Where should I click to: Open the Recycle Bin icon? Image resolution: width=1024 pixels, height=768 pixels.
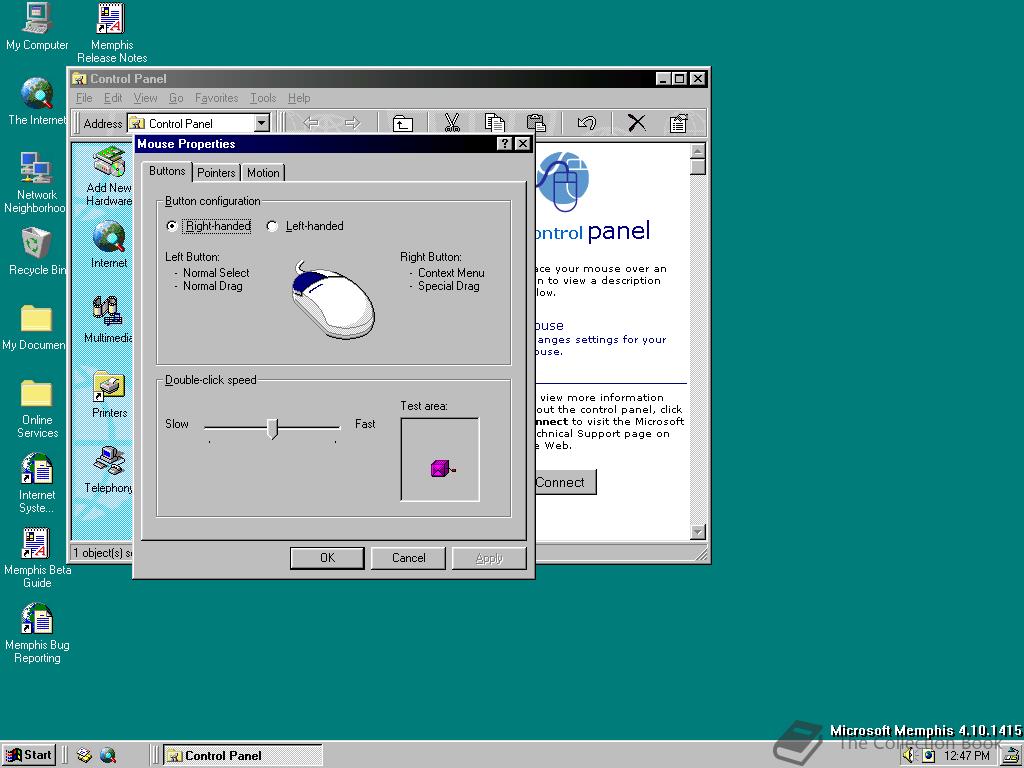[x=37, y=251]
